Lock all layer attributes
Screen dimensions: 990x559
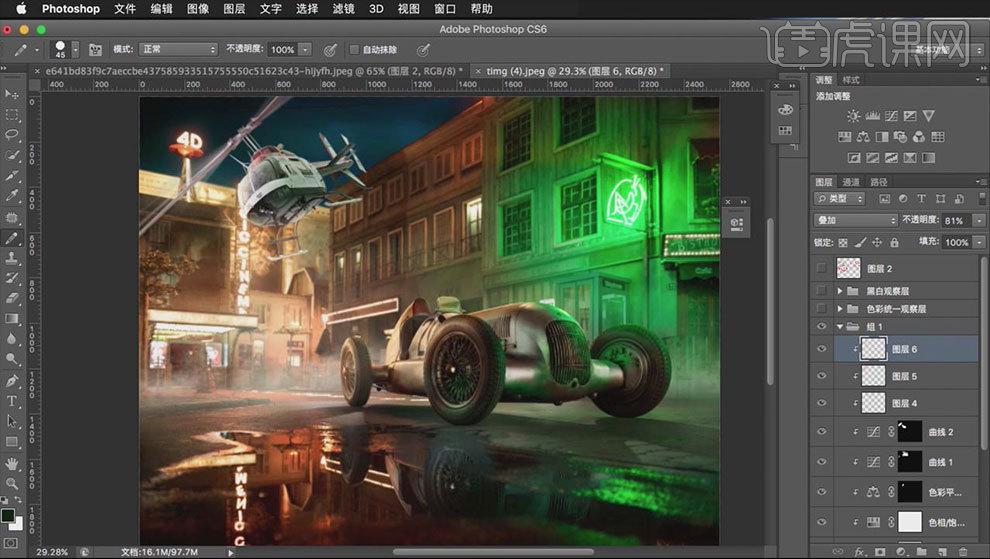coord(894,242)
